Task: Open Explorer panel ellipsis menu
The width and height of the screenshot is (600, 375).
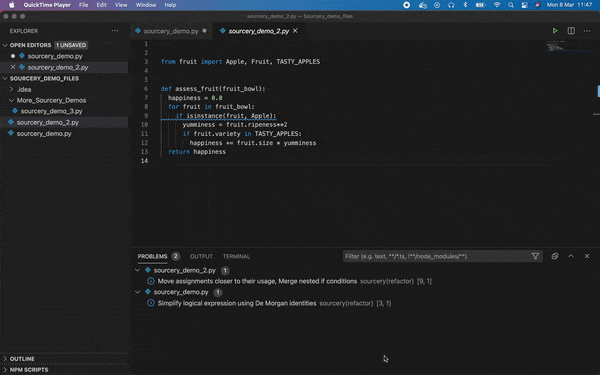Action: [115, 31]
